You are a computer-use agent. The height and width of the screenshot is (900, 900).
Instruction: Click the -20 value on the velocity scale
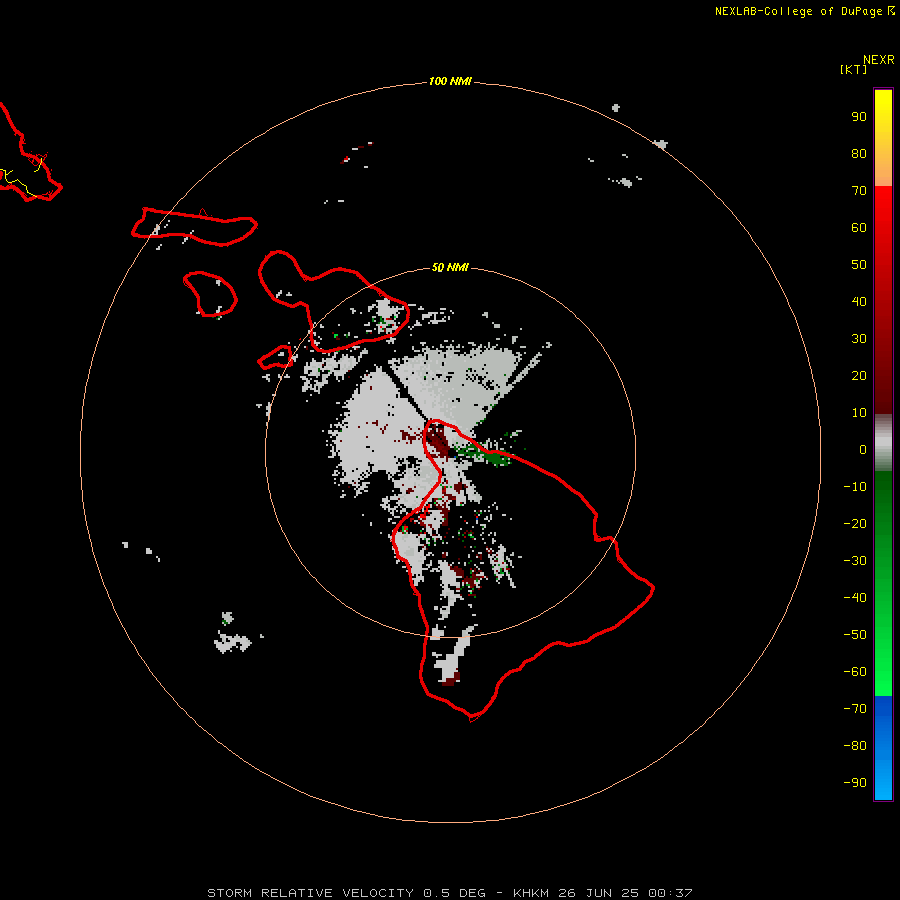pyautogui.click(x=855, y=524)
